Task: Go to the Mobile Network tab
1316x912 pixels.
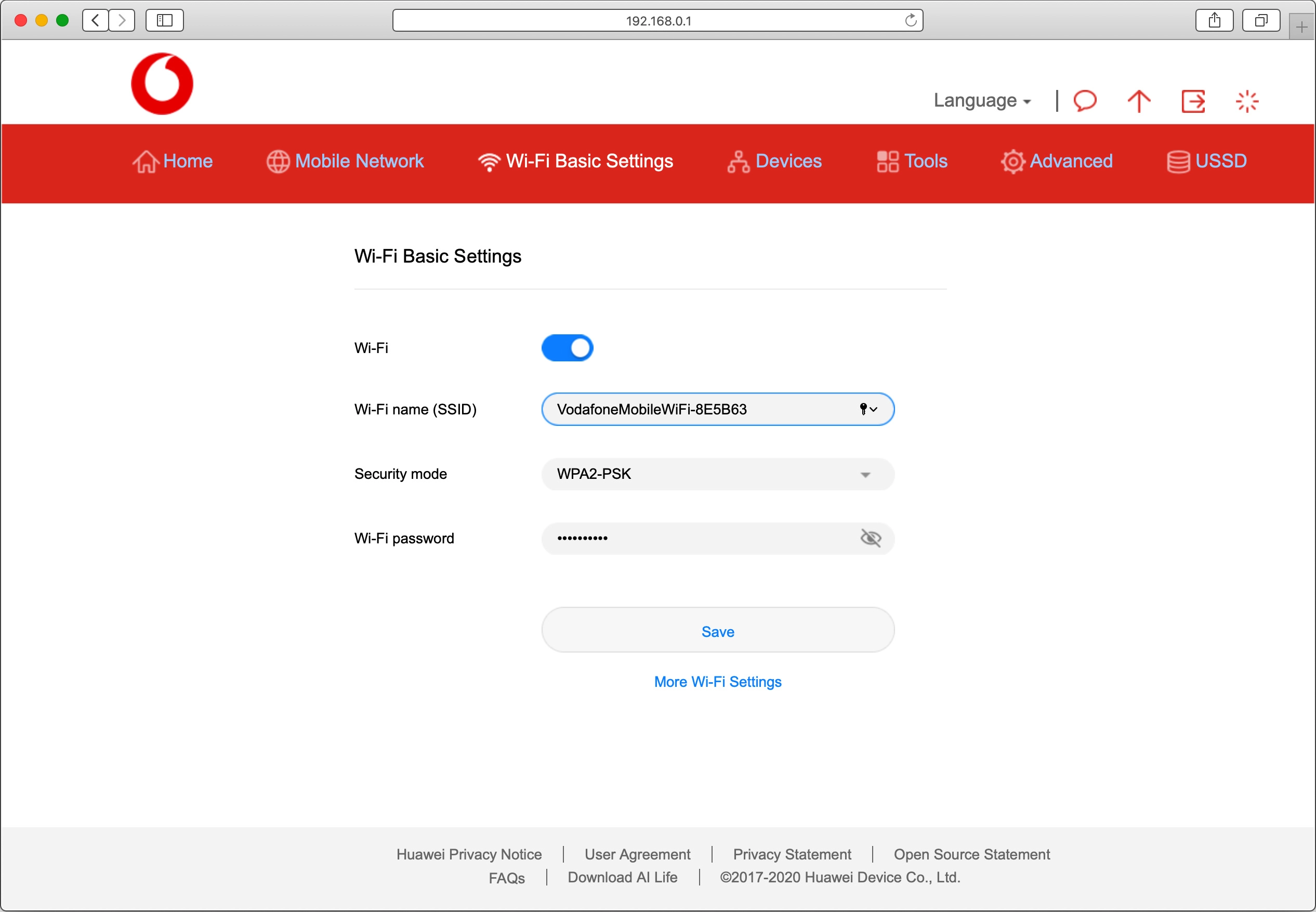Action: [345, 161]
